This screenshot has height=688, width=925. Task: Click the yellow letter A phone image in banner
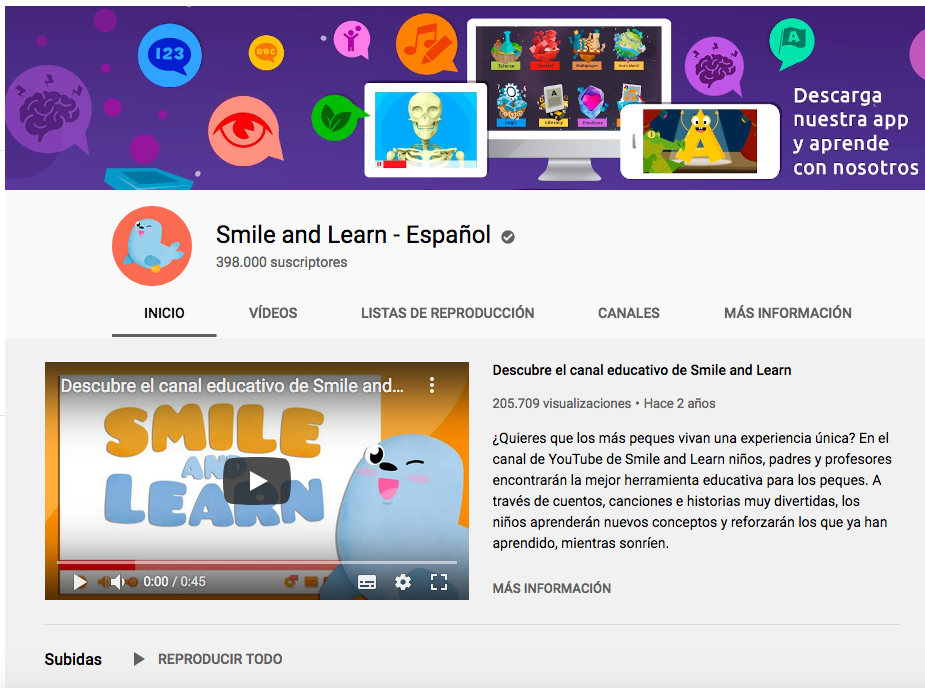(x=700, y=141)
